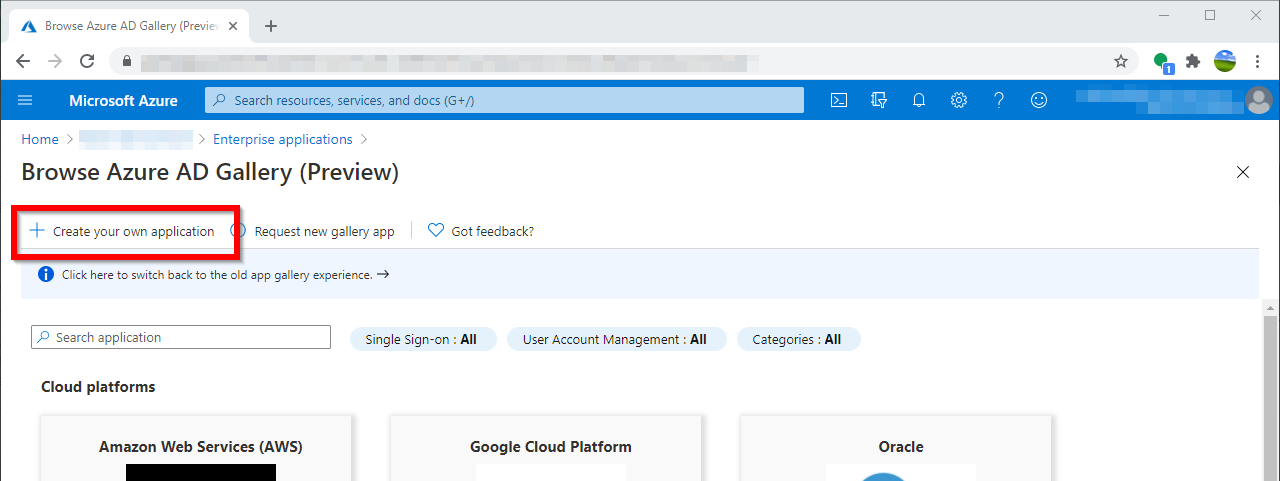The image size is (1280, 481).
Task: Click the blurred tenant breadcrumb item
Action: coord(136,139)
